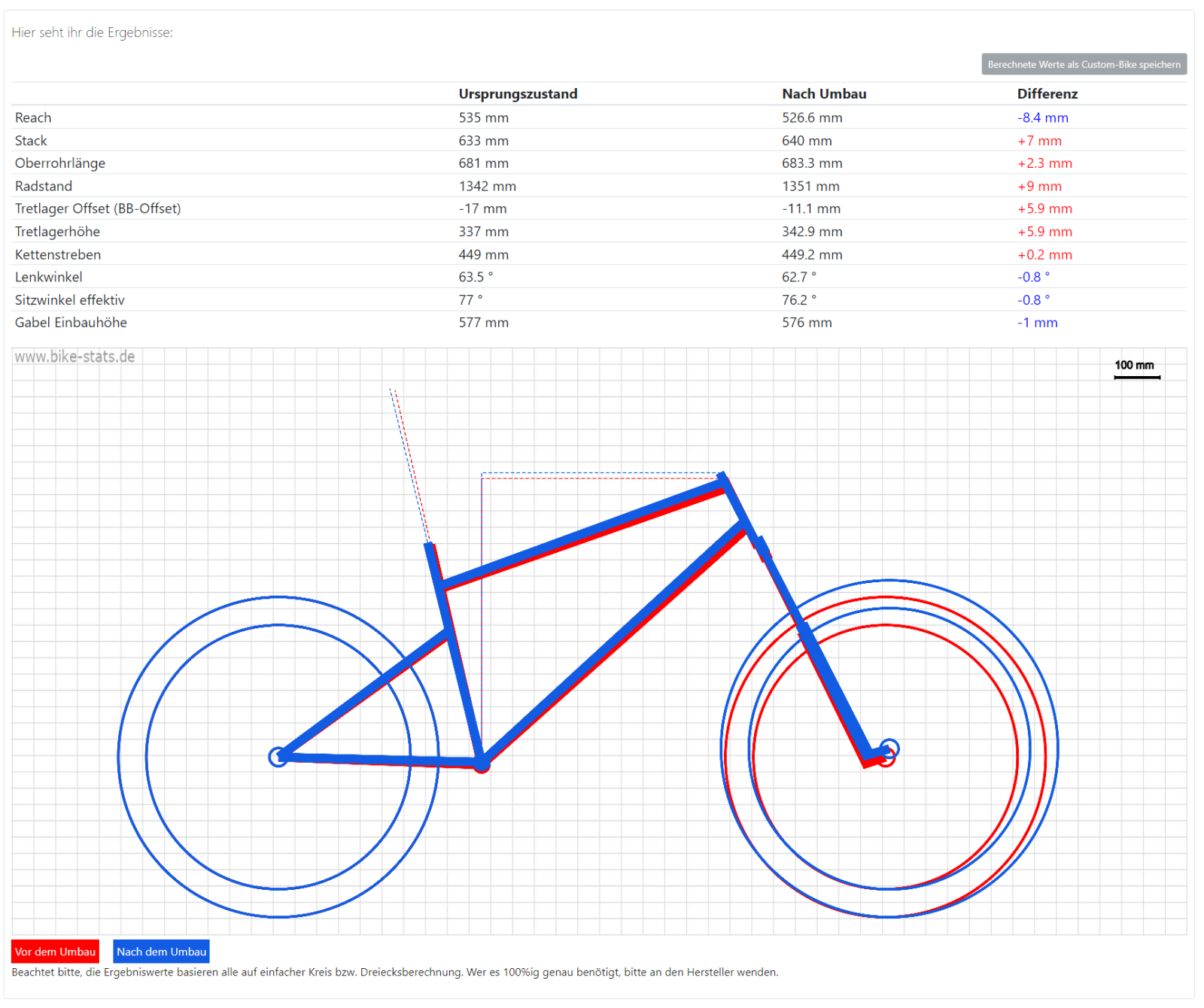This screenshot has width=1204, height=1008.
Task: Click 'Berechnete Werte als Custom-Bike speichern' button
Action: pyautogui.click(x=1084, y=65)
